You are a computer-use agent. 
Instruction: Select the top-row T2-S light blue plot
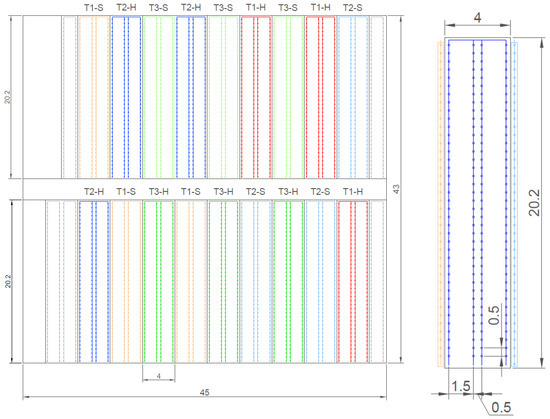point(353,97)
